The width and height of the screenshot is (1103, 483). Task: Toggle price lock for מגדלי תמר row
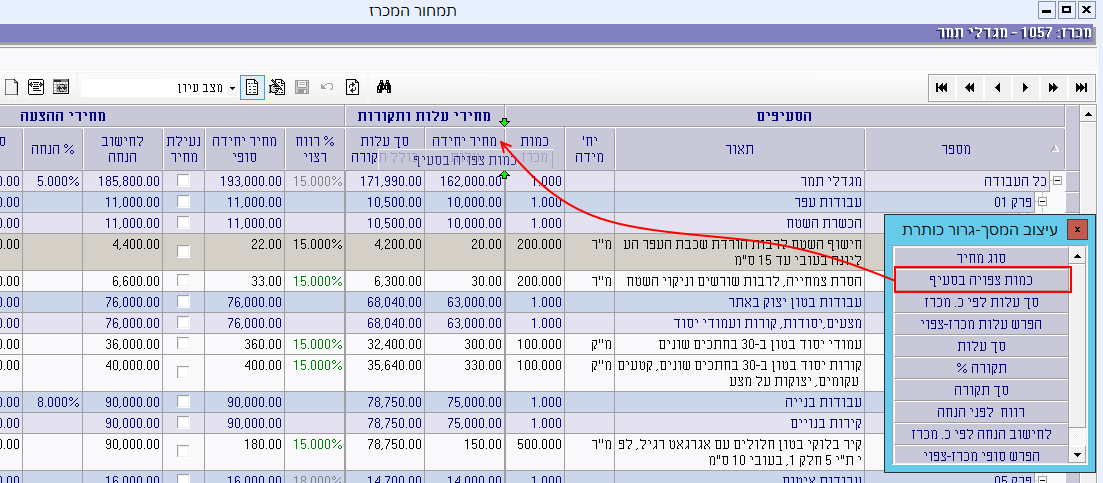tap(183, 181)
